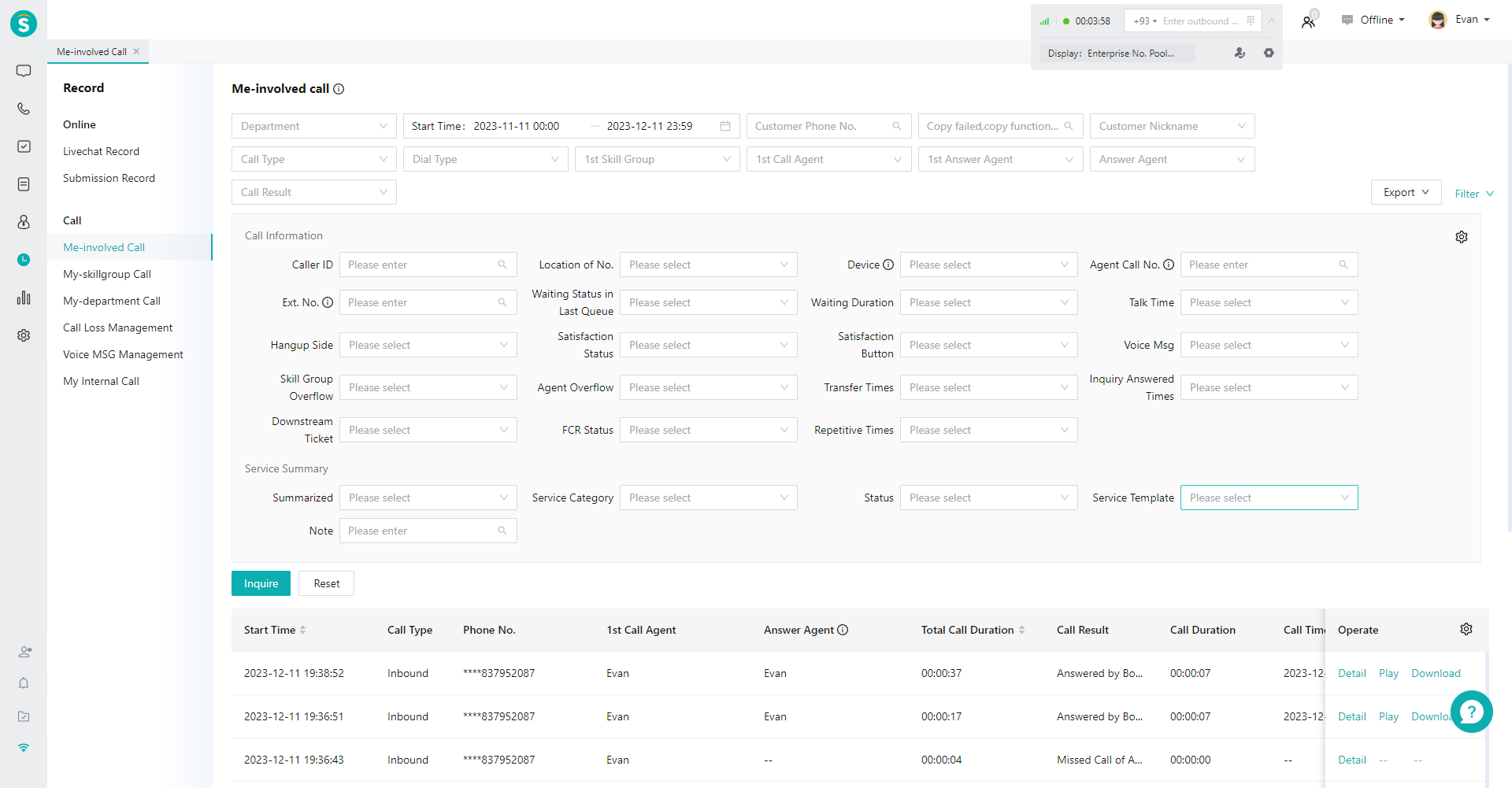The image size is (1512, 788).
Task: Open table column settings gear near Operate
Action: [x=1466, y=629]
